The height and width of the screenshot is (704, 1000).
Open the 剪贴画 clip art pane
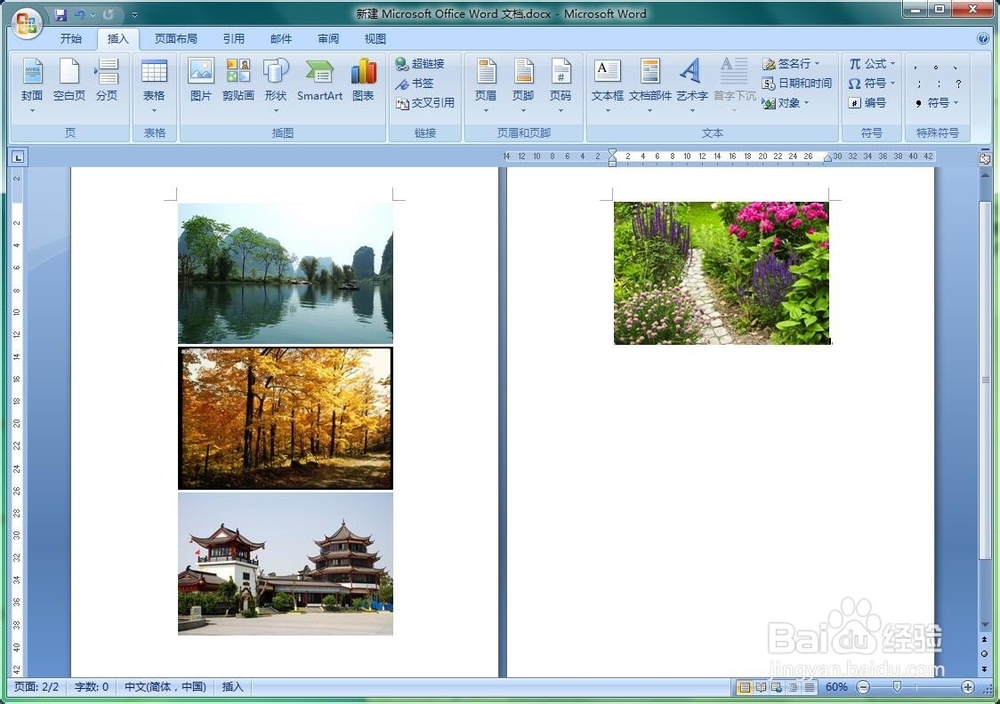click(x=238, y=80)
